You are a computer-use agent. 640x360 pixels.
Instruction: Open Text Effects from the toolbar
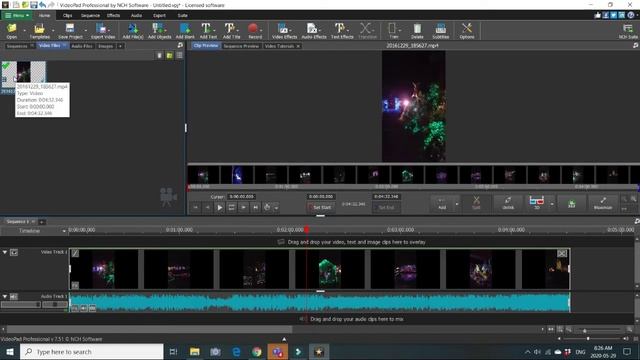[x=342, y=31]
